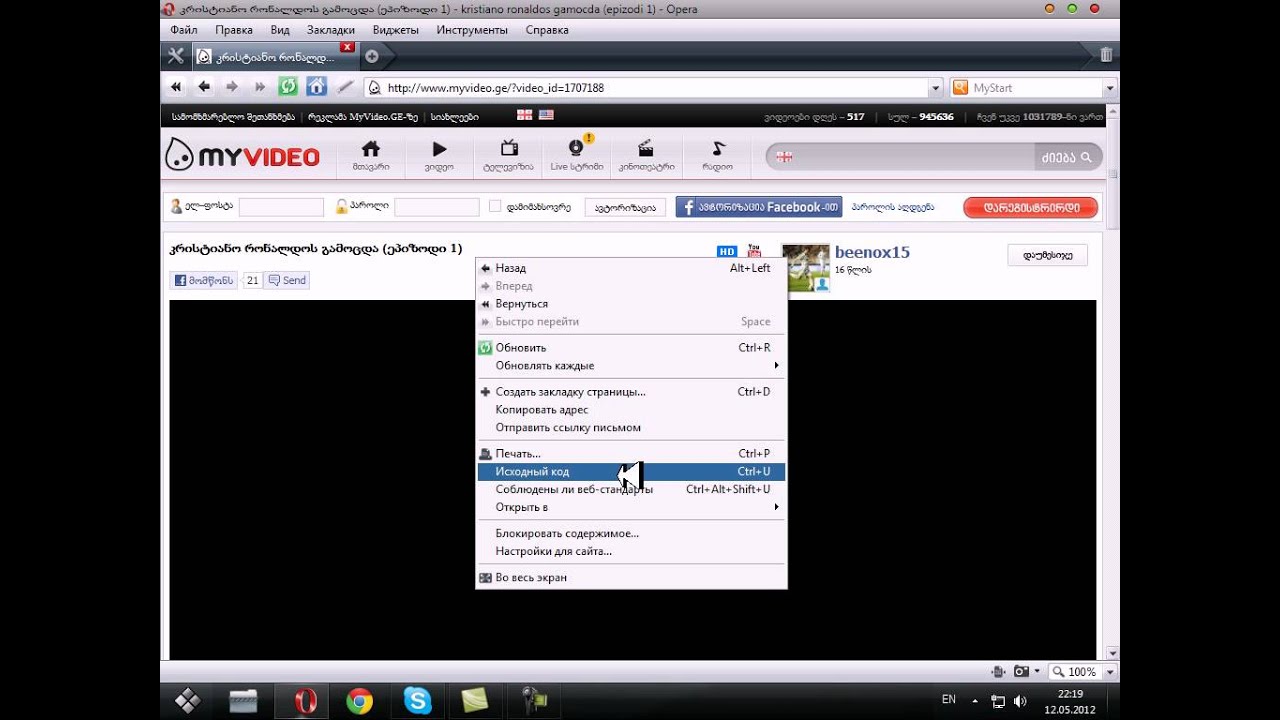
Task: Choose 'Обновить' in context menu
Action: (630, 348)
